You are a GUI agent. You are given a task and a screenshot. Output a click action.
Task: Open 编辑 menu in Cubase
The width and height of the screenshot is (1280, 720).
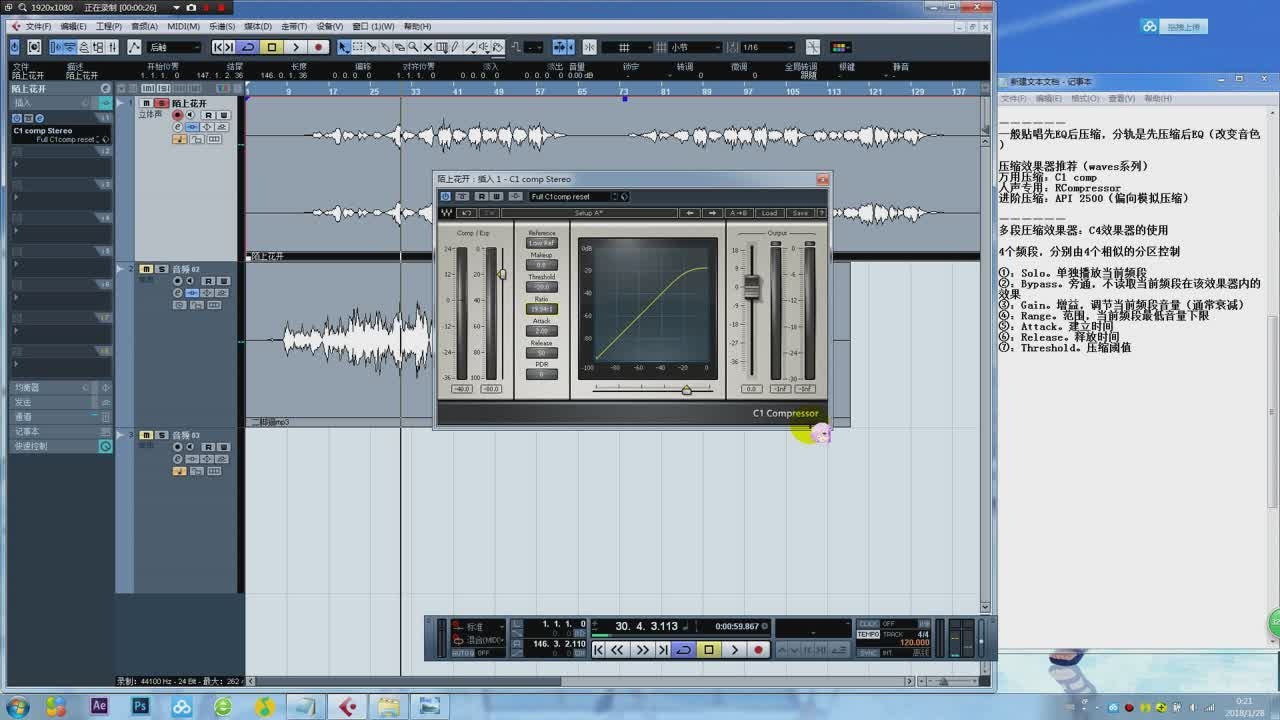(73, 26)
